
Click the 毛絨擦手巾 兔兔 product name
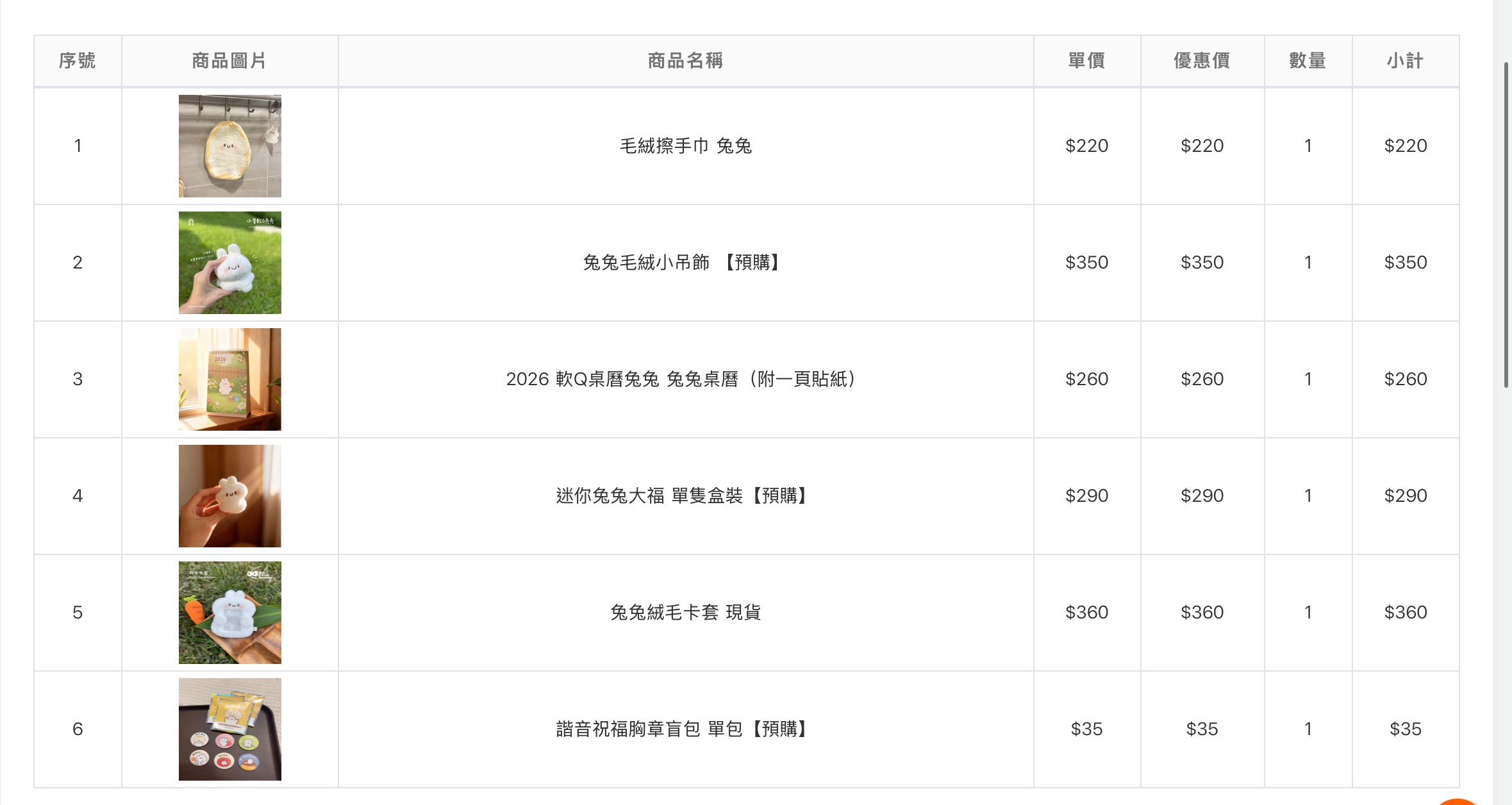point(685,146)
